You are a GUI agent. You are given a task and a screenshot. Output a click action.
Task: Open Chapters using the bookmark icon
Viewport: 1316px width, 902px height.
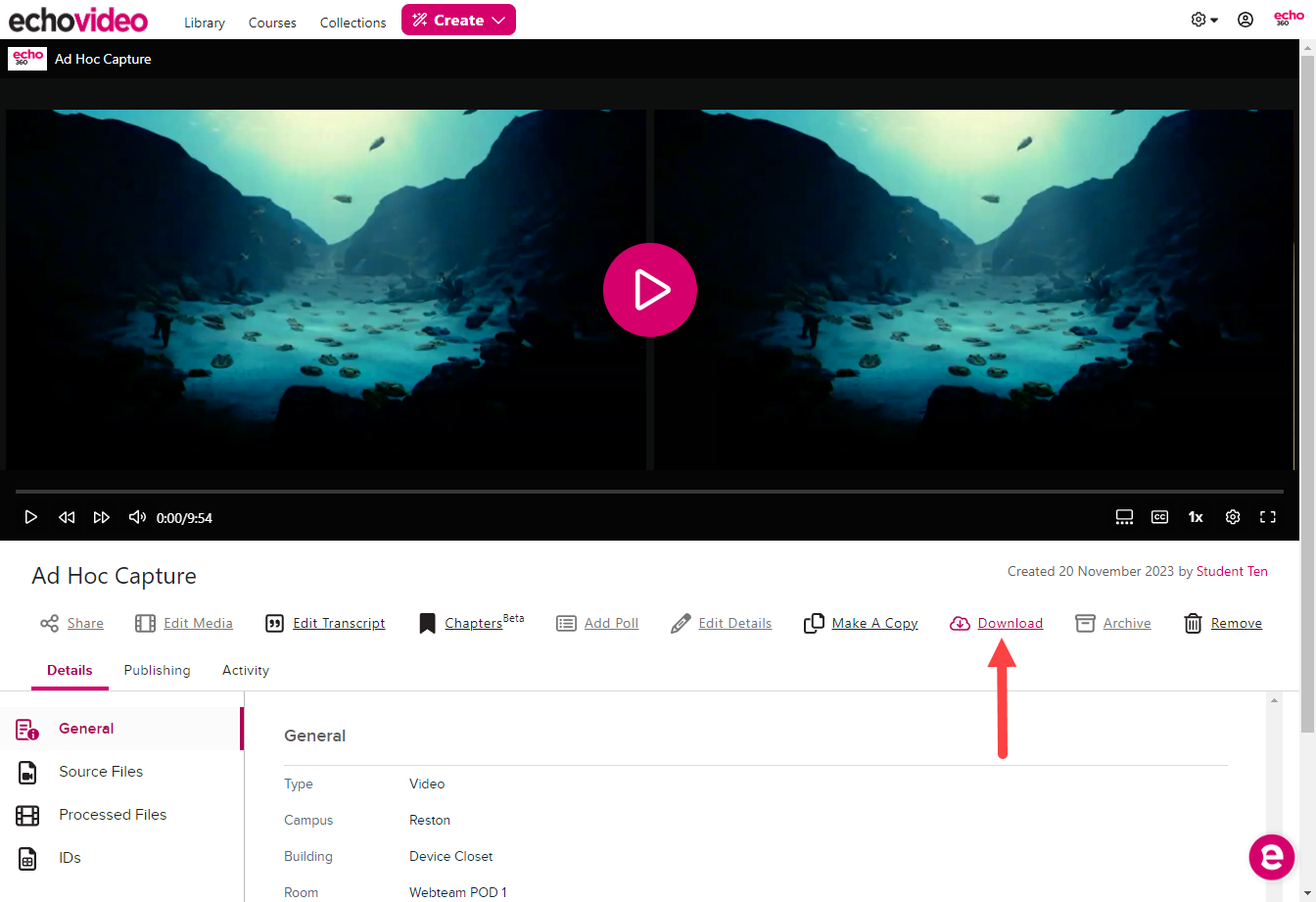(x=427, y=623)
